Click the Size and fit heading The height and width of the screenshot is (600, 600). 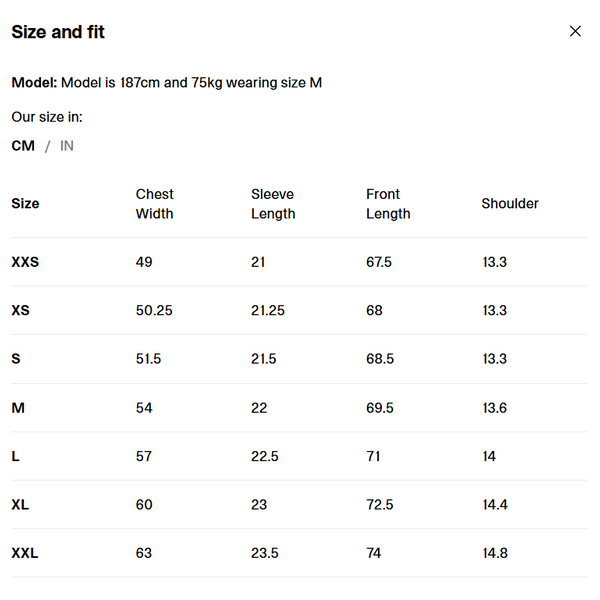(x=58, y=32)
